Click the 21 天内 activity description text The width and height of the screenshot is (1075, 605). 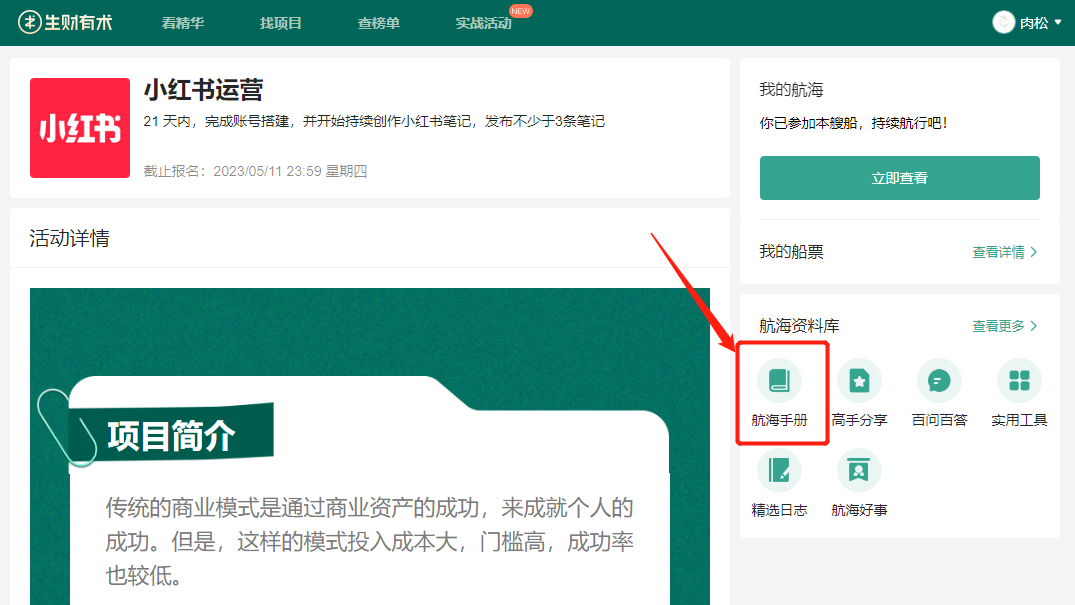point(374,121)
